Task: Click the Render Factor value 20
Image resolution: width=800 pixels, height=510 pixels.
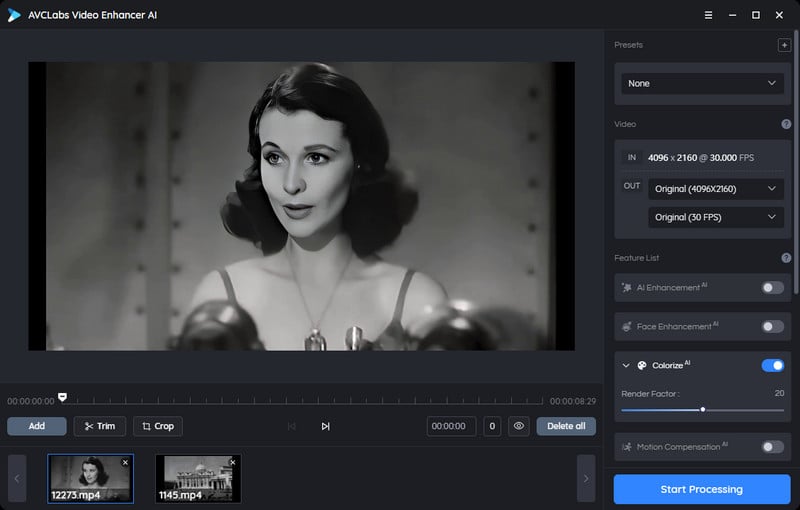Action: tap(779, 393)
